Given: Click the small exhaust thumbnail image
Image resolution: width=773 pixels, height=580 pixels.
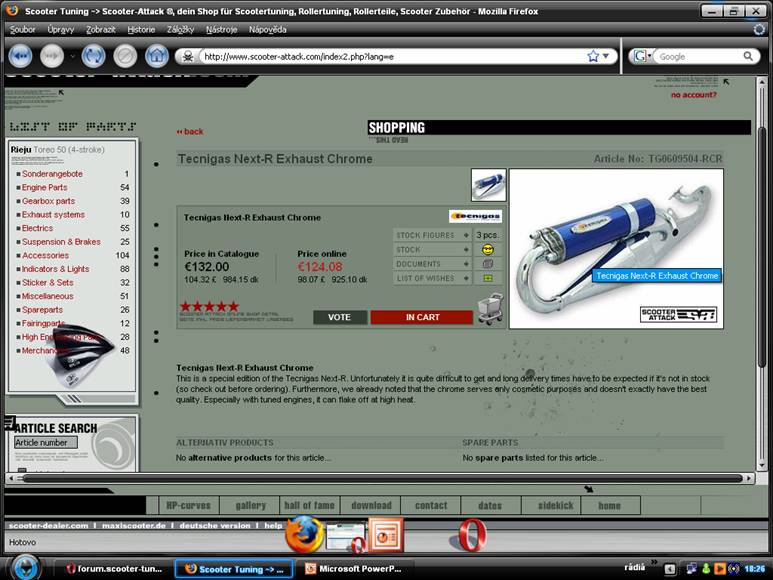Looking at the screenshot, I should [x=488, y=185].
